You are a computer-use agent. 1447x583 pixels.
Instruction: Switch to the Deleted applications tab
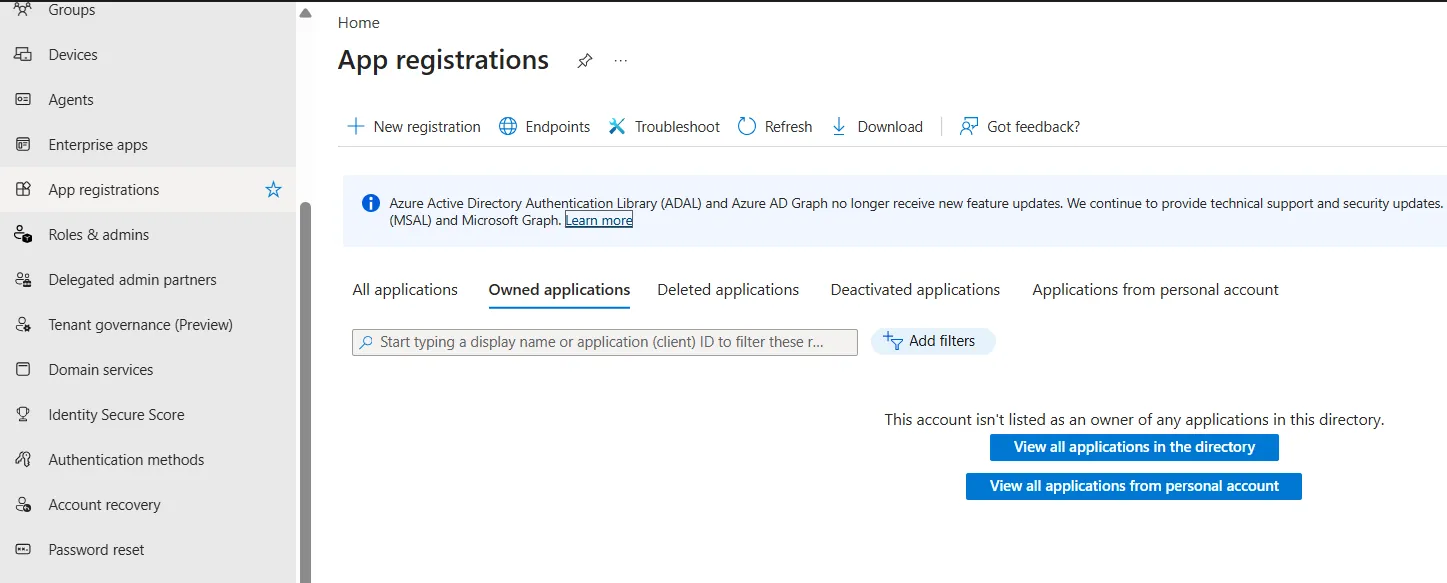coord(728,289)
